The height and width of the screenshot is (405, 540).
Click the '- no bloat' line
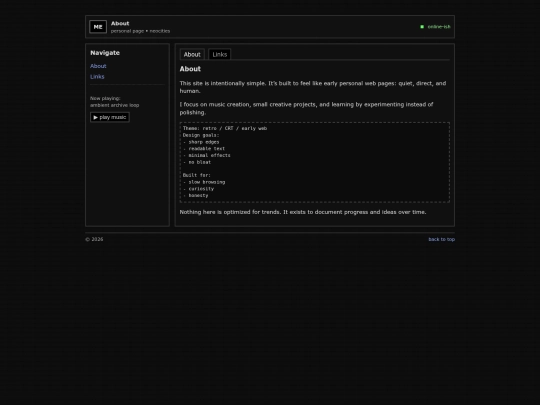(197, 162)
